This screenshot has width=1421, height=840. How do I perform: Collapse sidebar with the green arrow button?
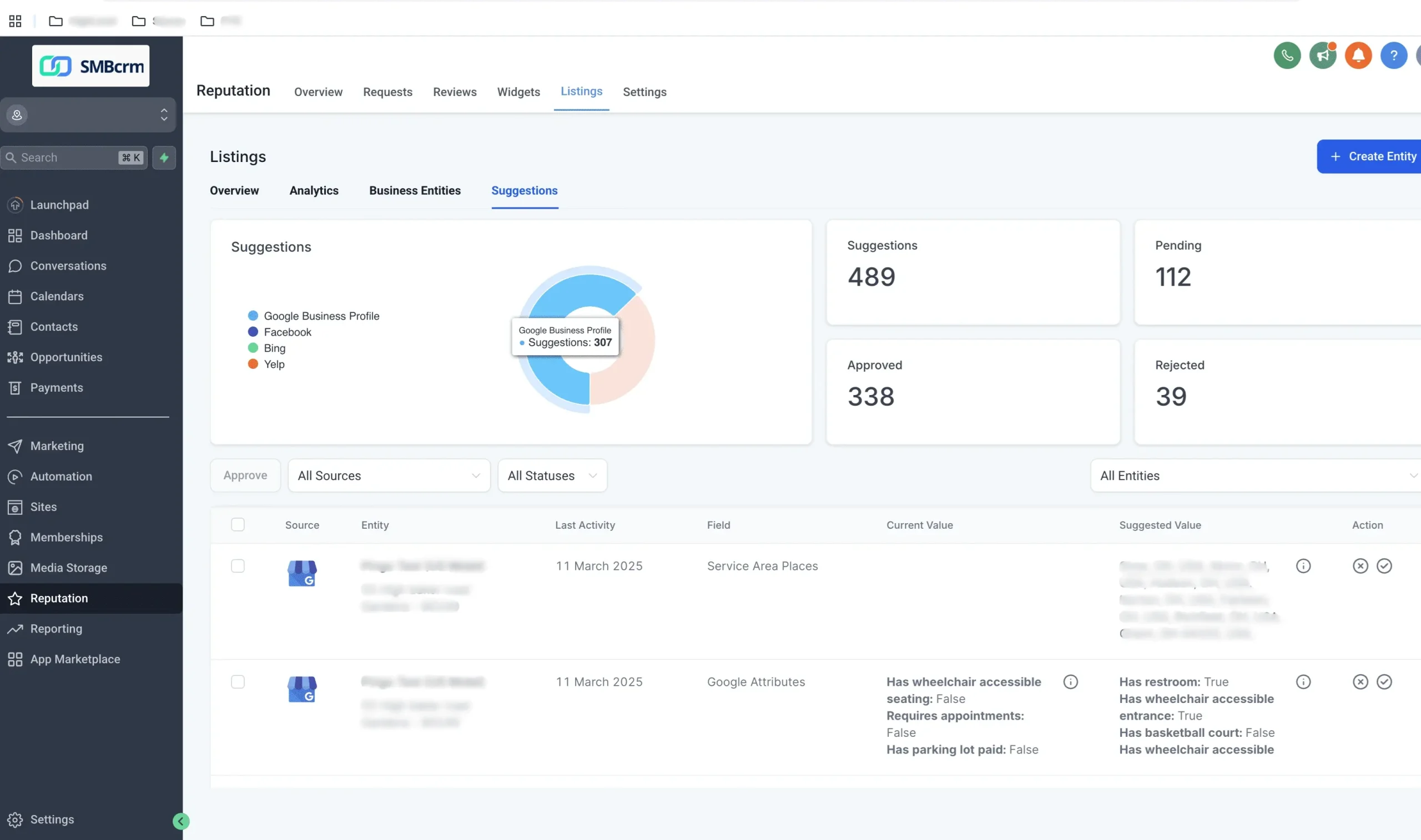pyautogui.click(x=180, y=821)
